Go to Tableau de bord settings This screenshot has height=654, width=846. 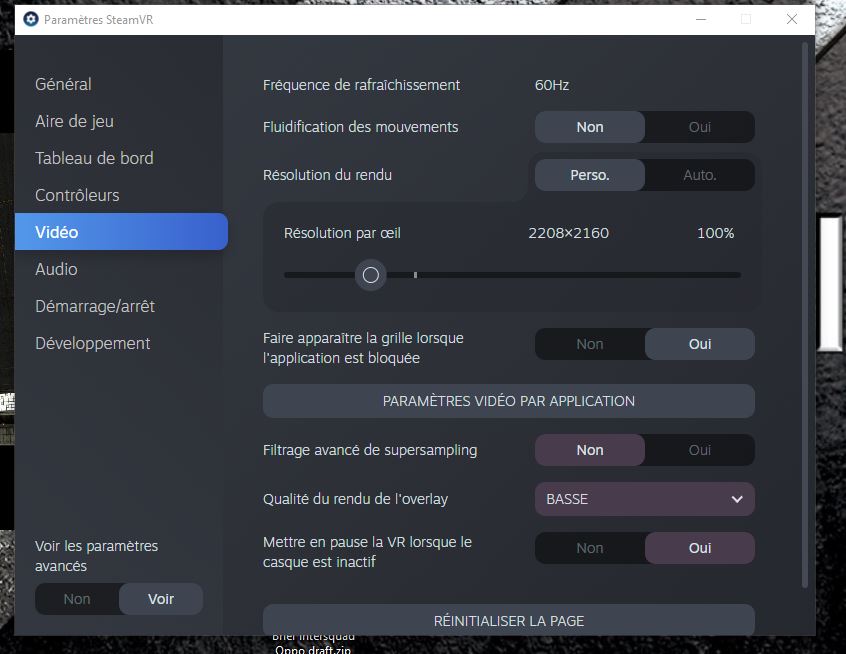click(x=94, y=158)
